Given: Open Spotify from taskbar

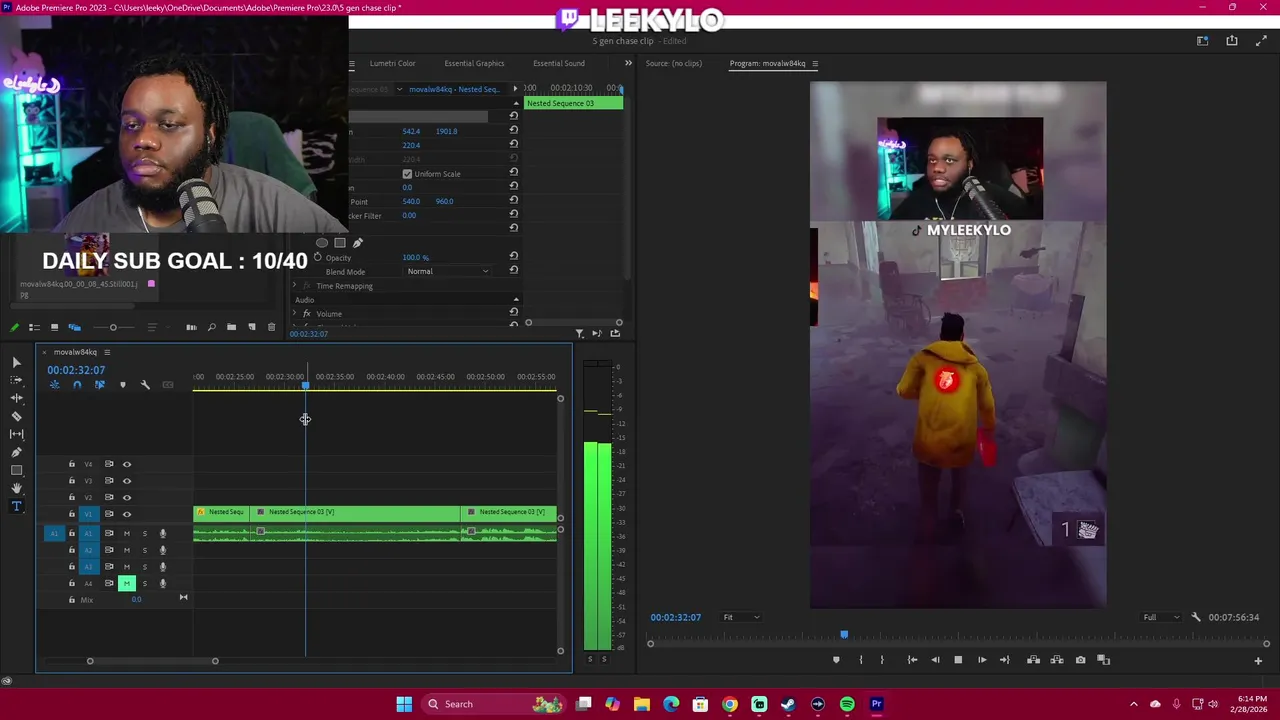Looking at the screenshot, I should click(847, 704).
